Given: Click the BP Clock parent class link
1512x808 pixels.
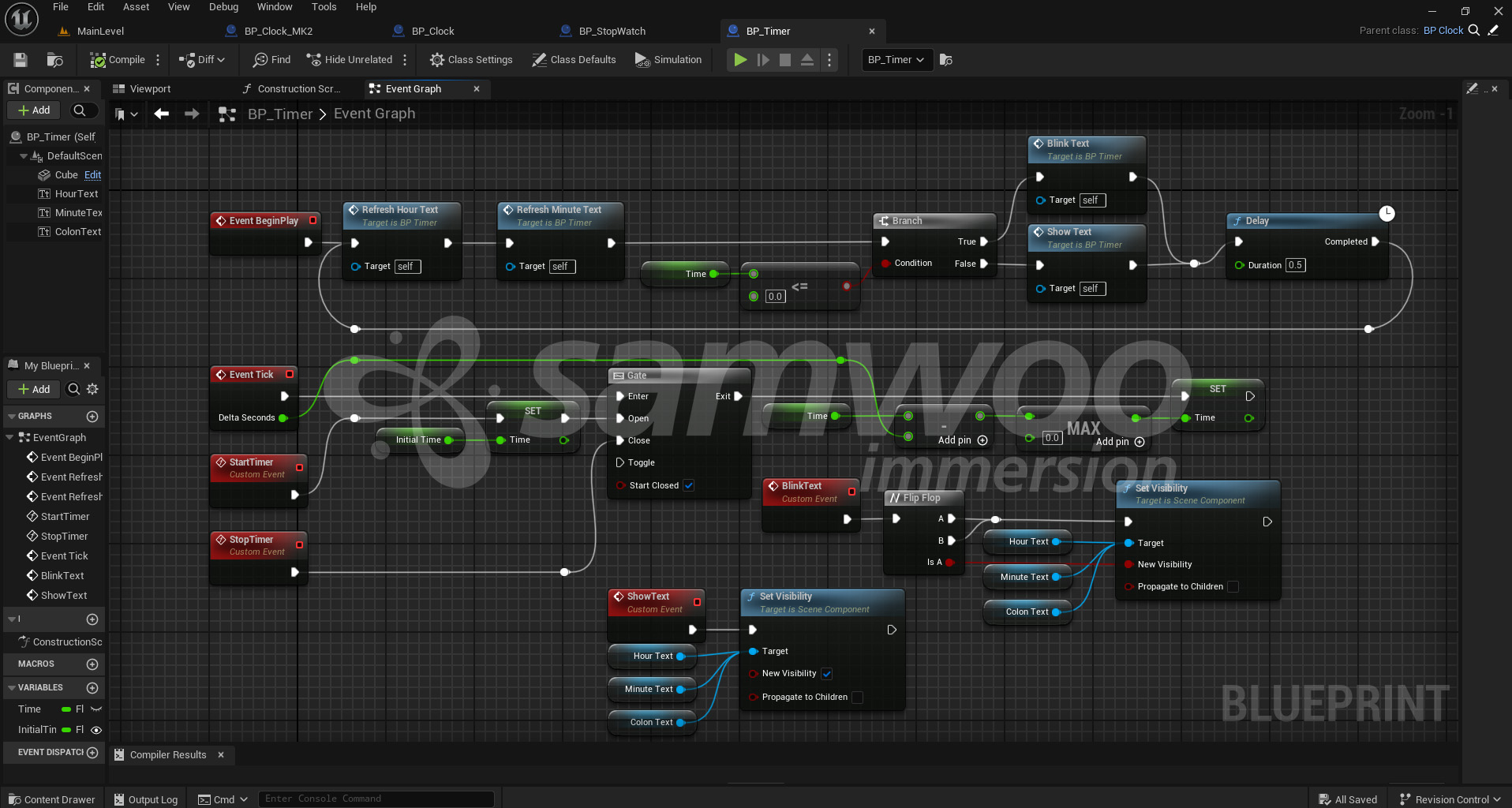Looking at the screenshot, I should 1443,31.
